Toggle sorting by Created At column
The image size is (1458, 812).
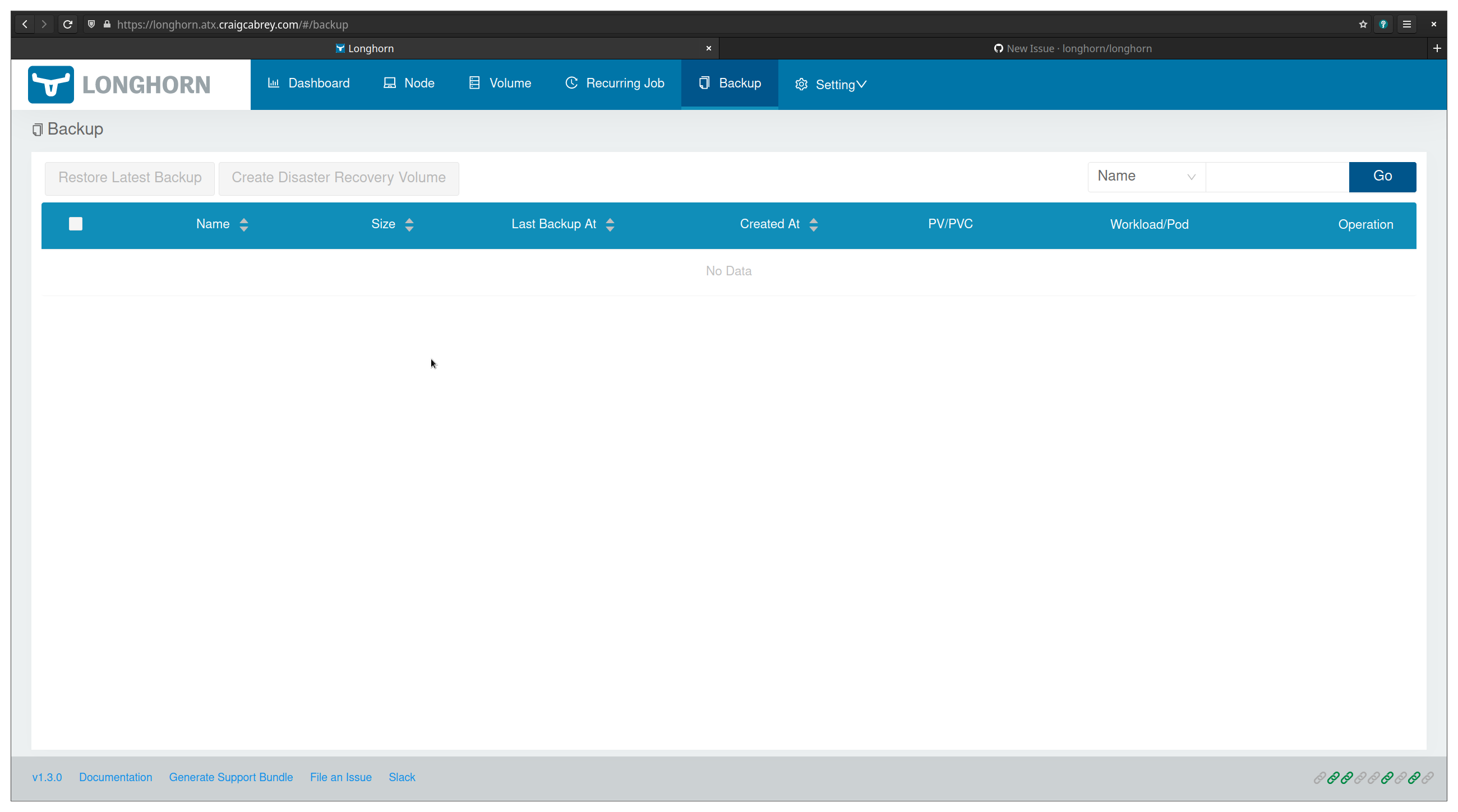pos(814,224)
